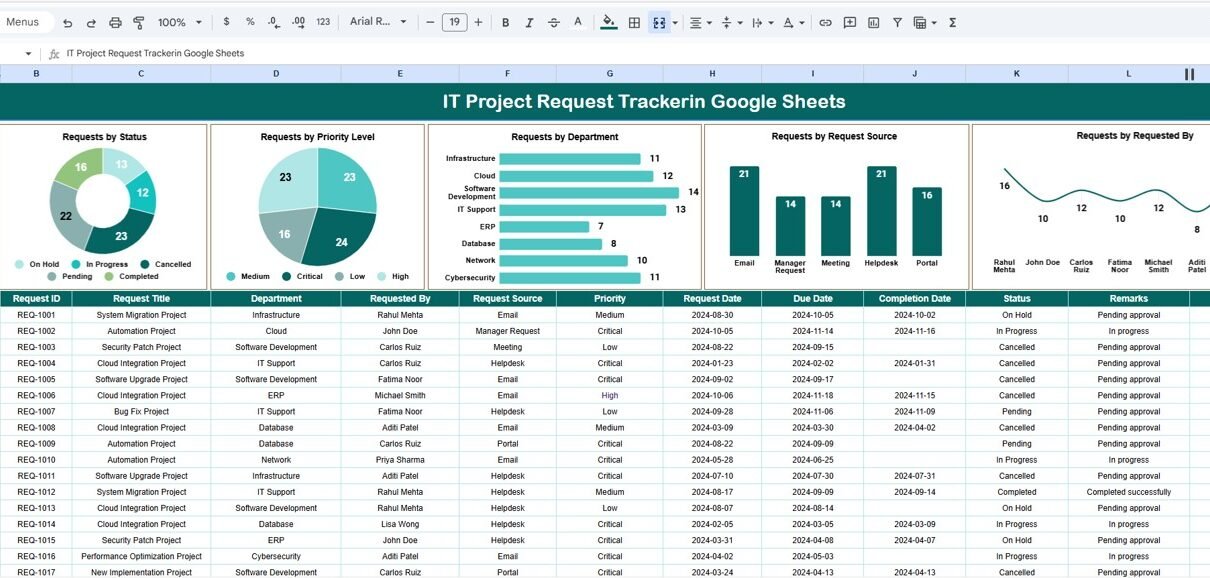
Task: Toggle bold formatting
Action: 505,22
